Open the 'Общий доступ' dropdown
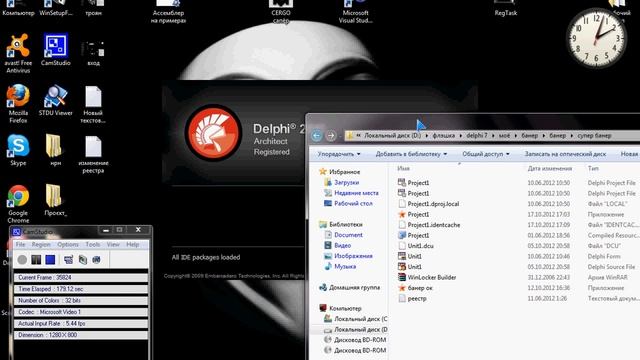Screen dimensions: 640x360 (486, 154)
